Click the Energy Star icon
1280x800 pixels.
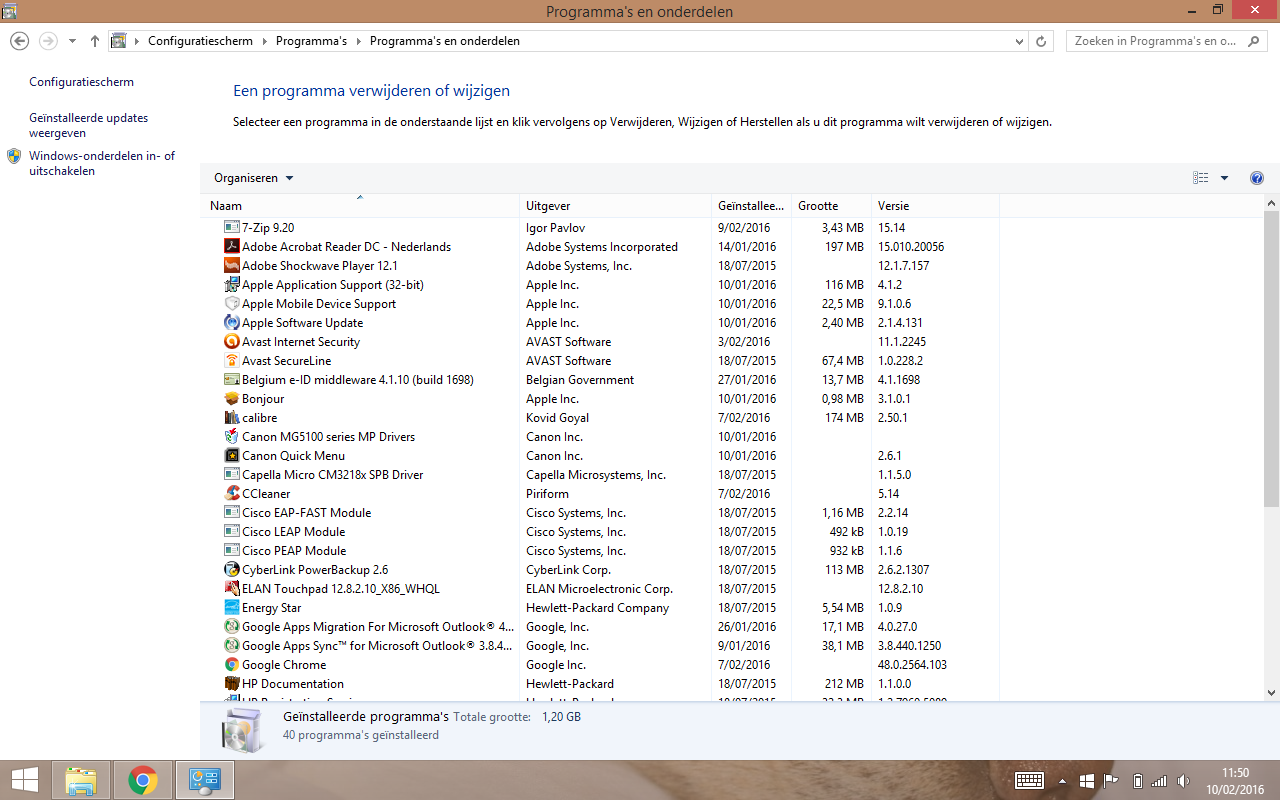pyautogui.click(x=232, y=608)
